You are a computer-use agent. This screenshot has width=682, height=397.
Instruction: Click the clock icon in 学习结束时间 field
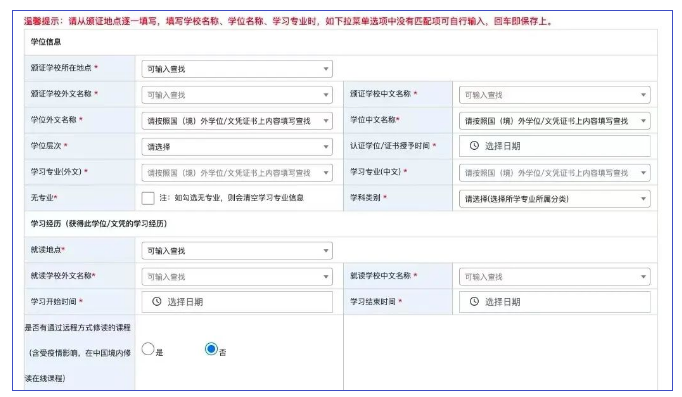pyautogui.click(x=474, y=301)
